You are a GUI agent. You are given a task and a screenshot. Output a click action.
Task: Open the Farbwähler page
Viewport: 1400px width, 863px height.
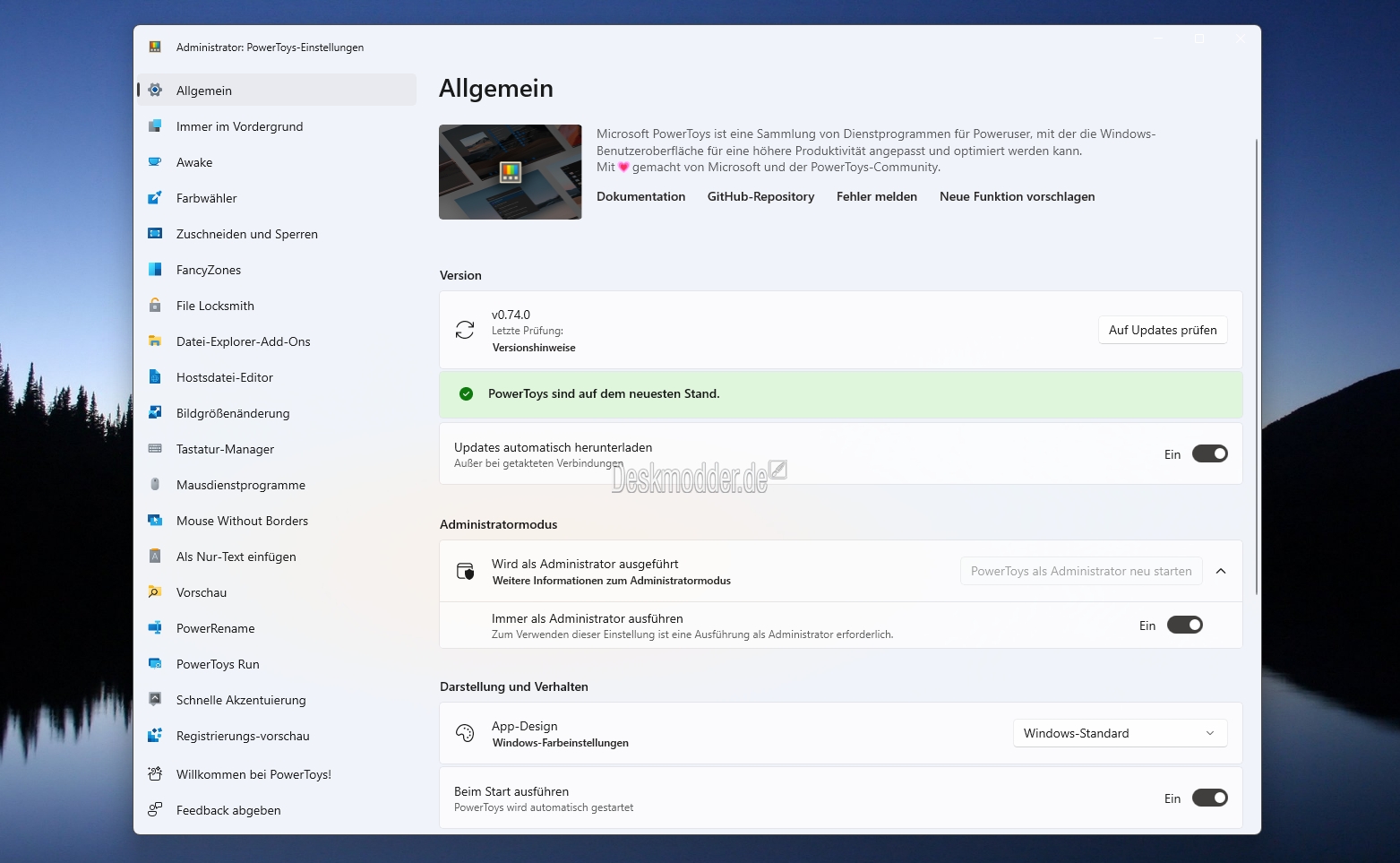pyautogui.click(x=277, y=198)
